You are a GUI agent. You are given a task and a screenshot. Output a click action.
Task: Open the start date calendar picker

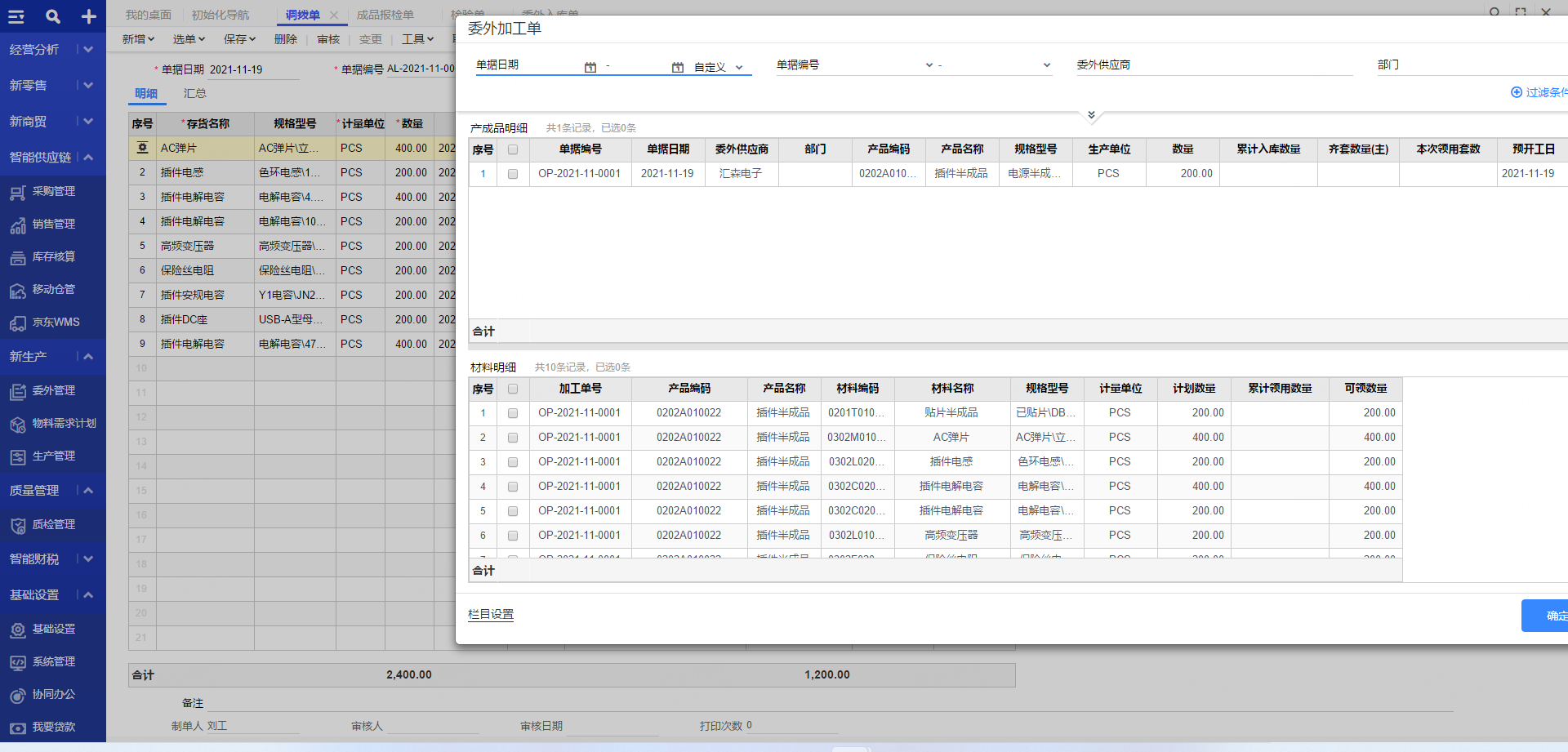tap(590, 67)
